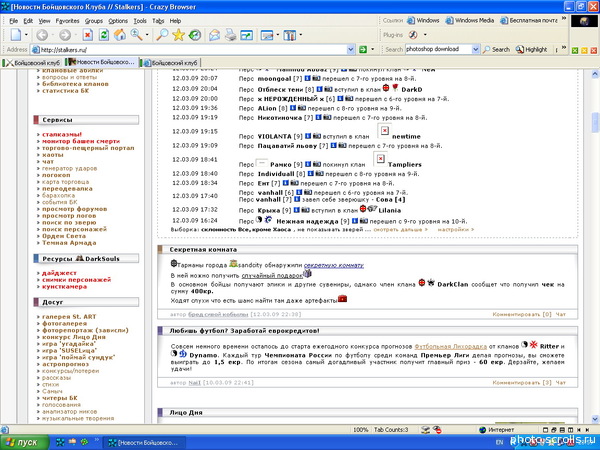Open the секретную комнату link
The height and width of the screenshot is (450, 600).
click(x=334, y=265)
